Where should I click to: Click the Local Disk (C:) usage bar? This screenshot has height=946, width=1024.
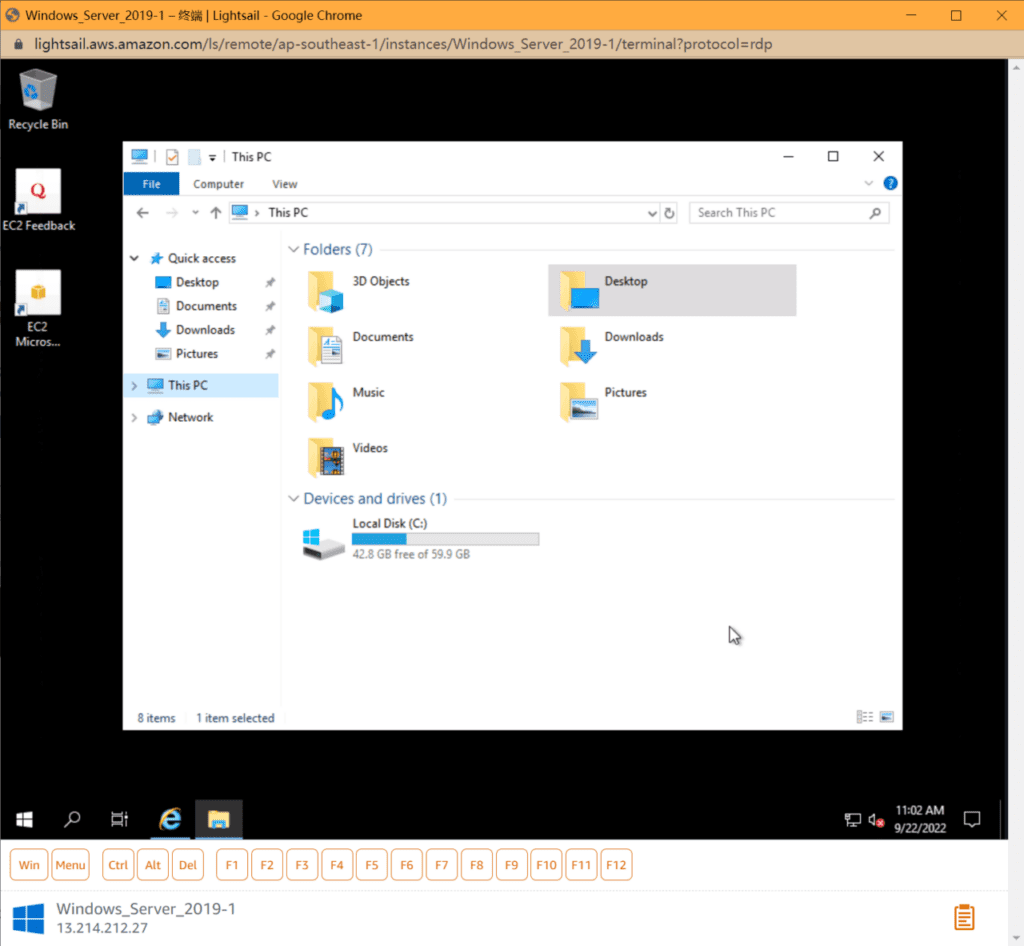[445, 539]
